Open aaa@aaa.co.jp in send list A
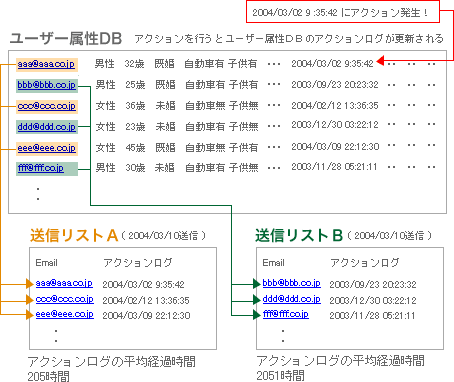 (x=64, y=283)
